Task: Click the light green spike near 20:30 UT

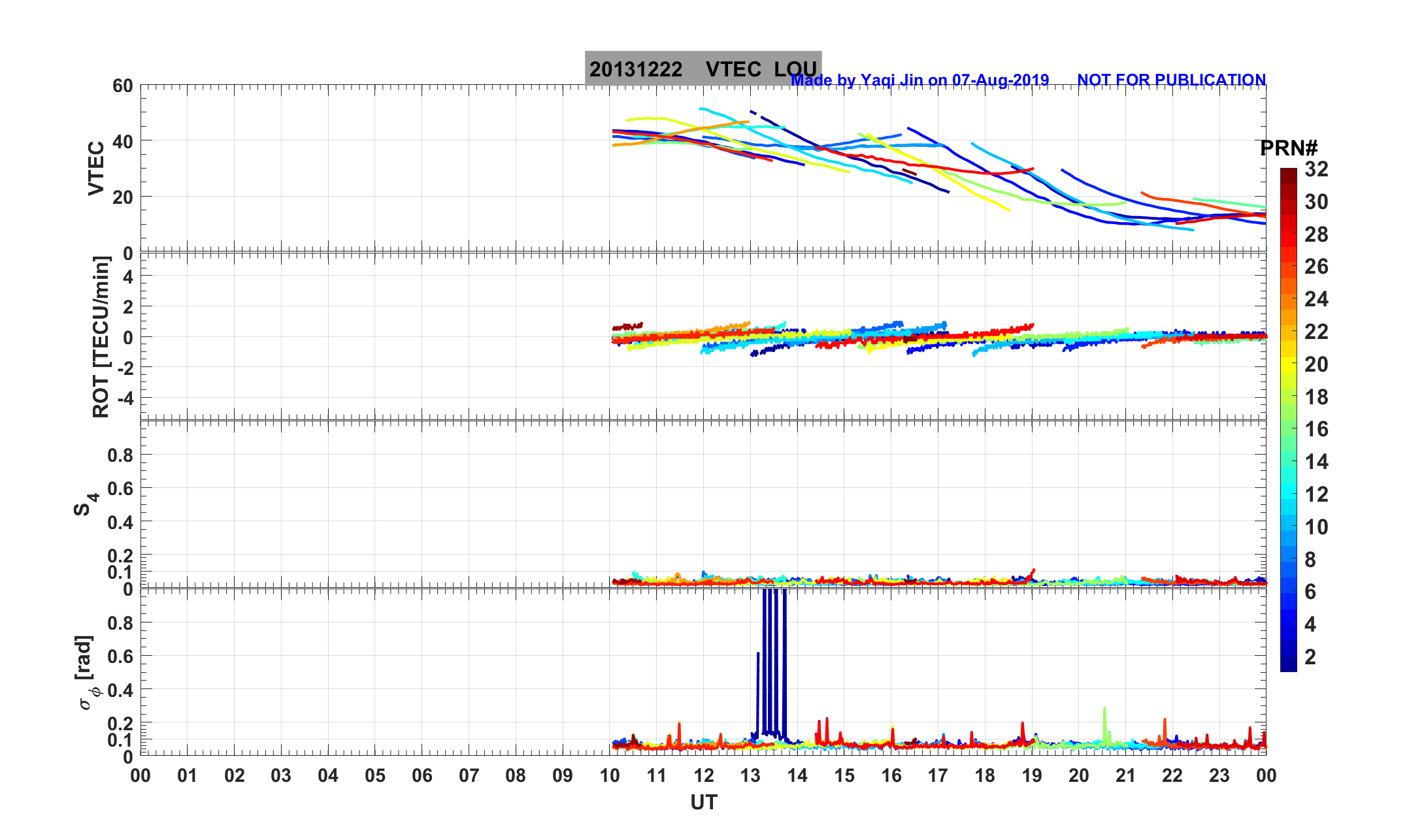Action: click(1104, 724)
